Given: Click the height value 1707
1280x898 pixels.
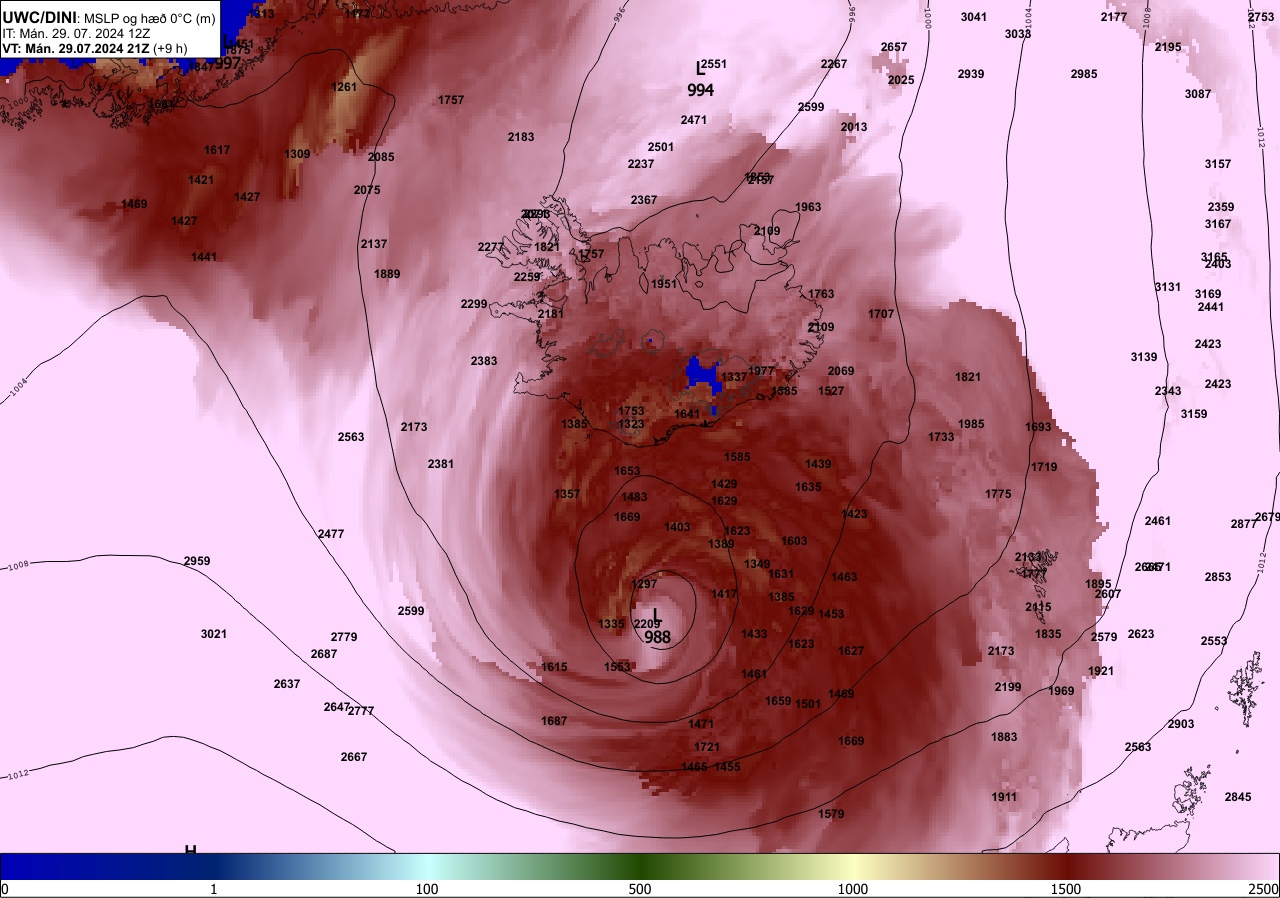Looking at the screenshot, I should pyautogui.click(x=881, y=314).
